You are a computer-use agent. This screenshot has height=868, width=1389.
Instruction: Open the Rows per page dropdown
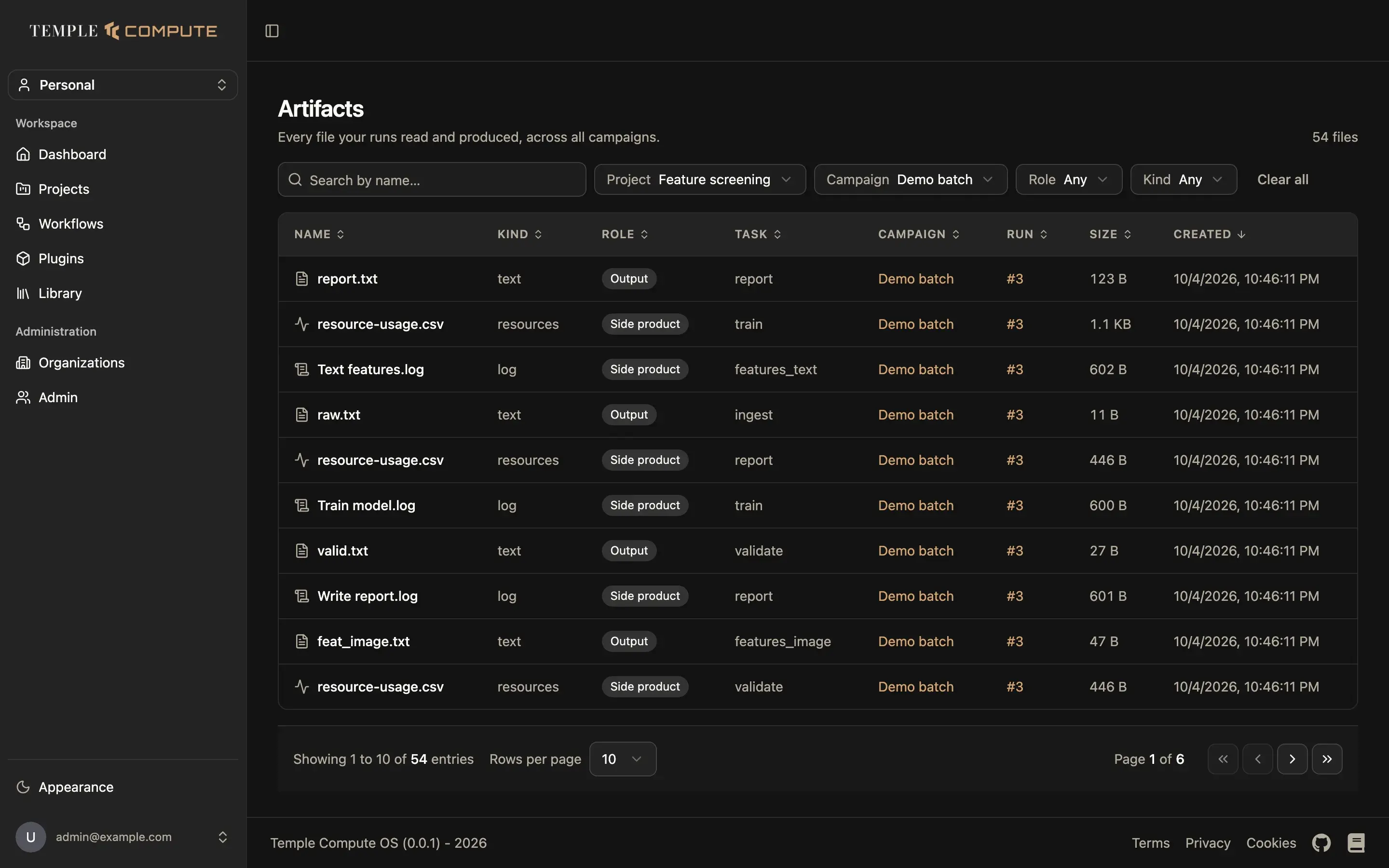coord(623,759)
